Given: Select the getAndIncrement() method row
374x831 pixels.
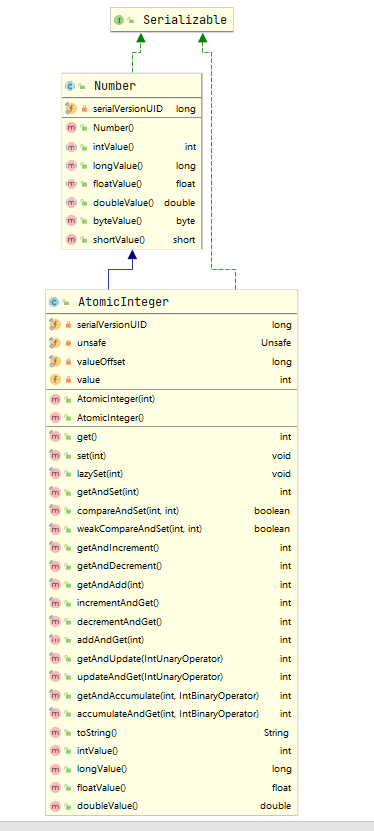Looking at the screenshot, I should [172, 547].
